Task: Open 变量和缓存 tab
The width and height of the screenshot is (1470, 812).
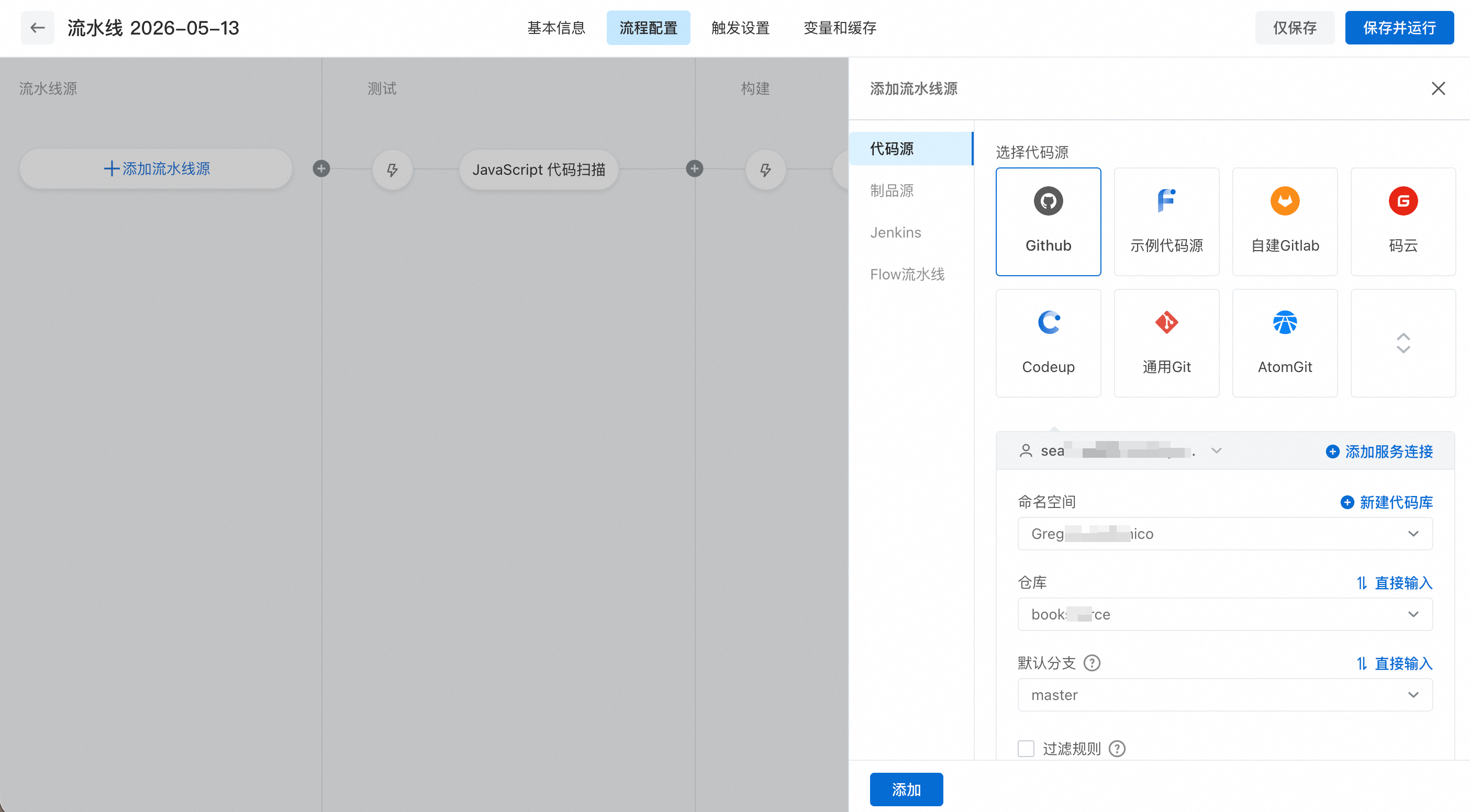Action: pos(840,27)
